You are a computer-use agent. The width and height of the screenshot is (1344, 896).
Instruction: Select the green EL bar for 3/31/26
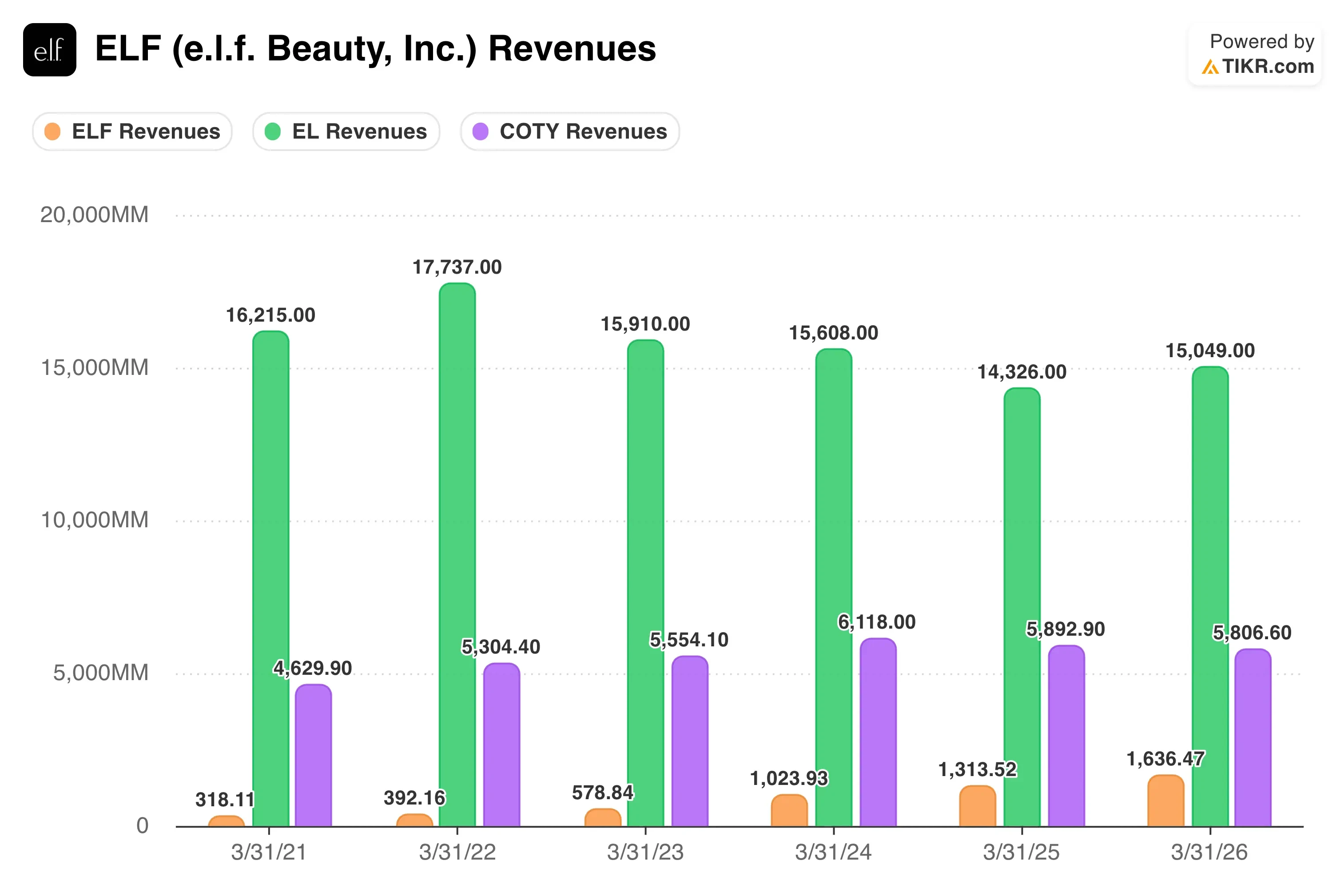1210,597
